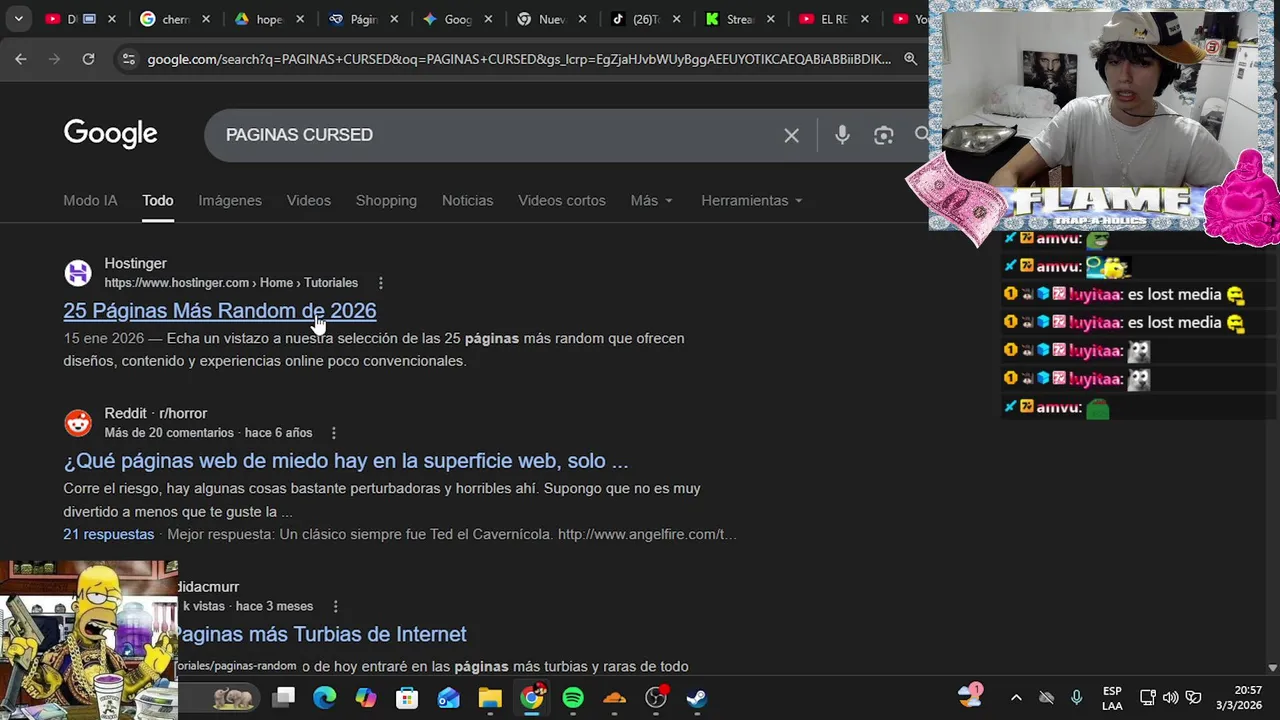The image size is (1280, 720).
Task: Close the 'hope' Drive tab
Action: point(300,19)
